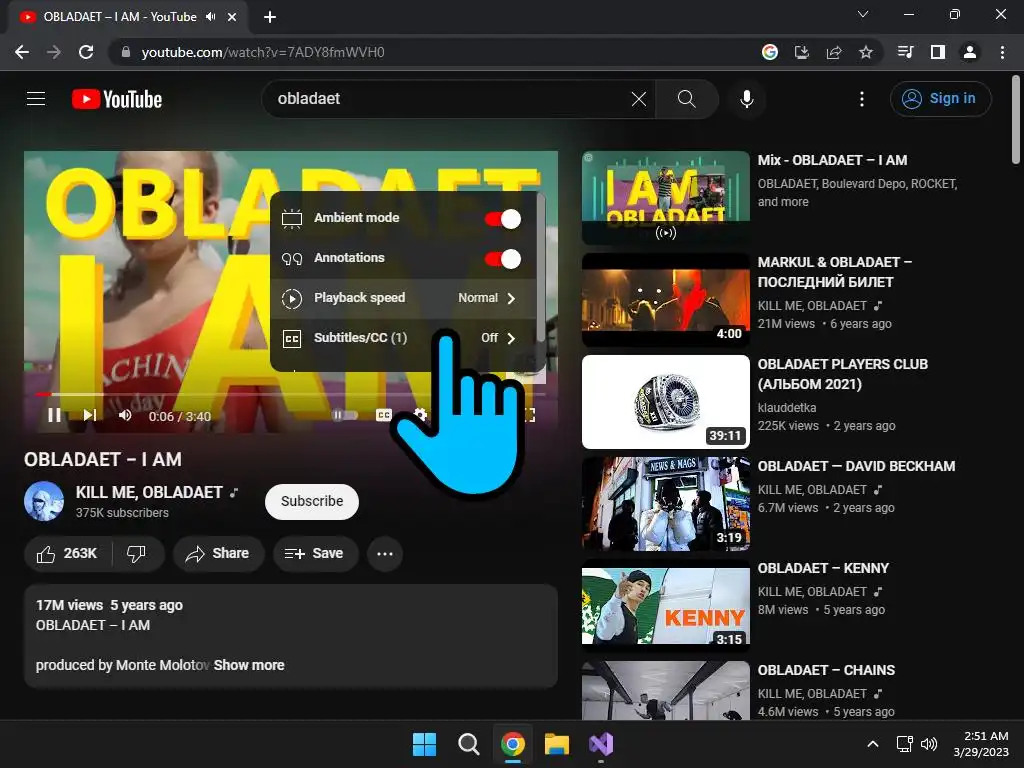Go back in Chrome browser
Image resolution: width=1024 pixels, height=768 pixels.
(x=22, y=52)
